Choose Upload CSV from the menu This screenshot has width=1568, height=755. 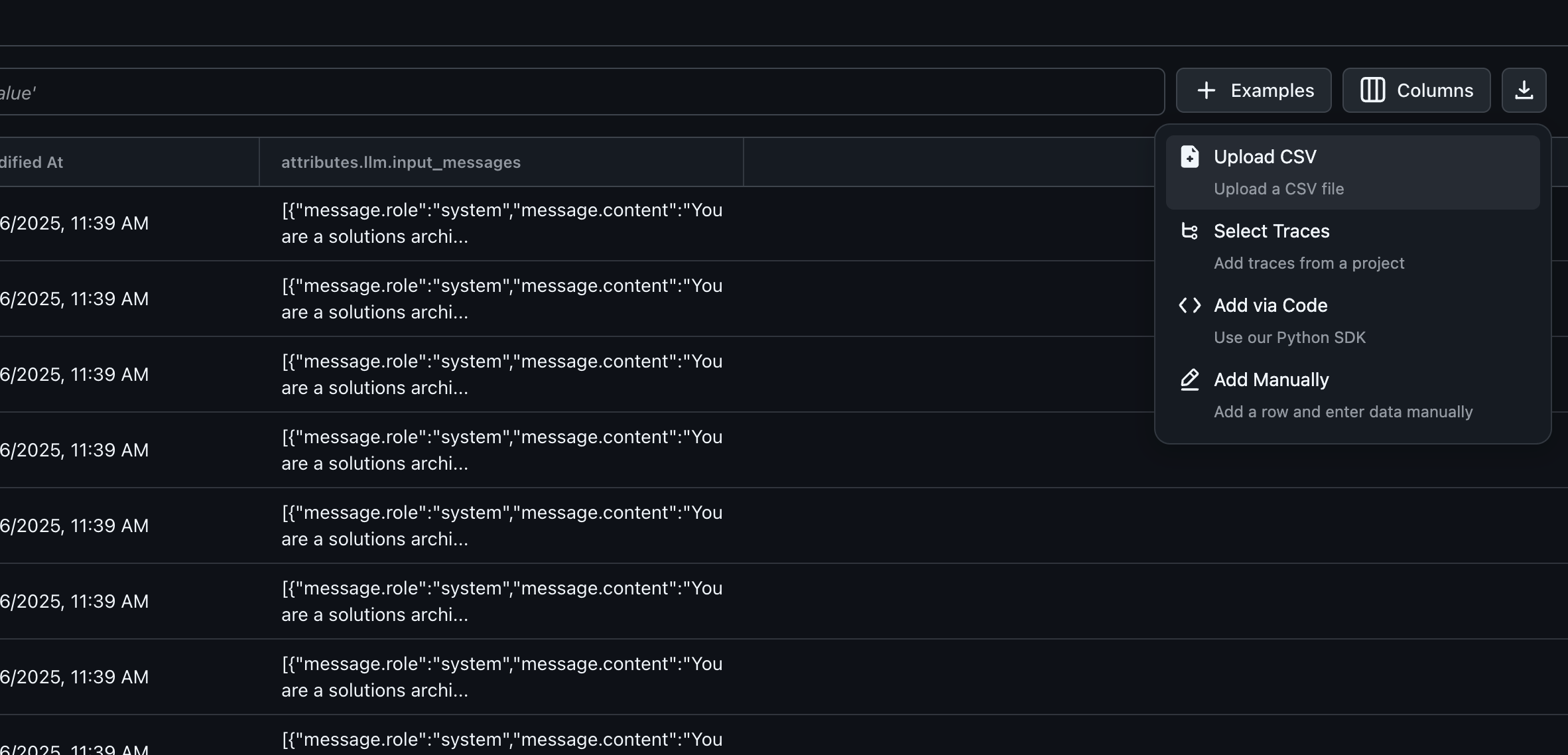1353,172
